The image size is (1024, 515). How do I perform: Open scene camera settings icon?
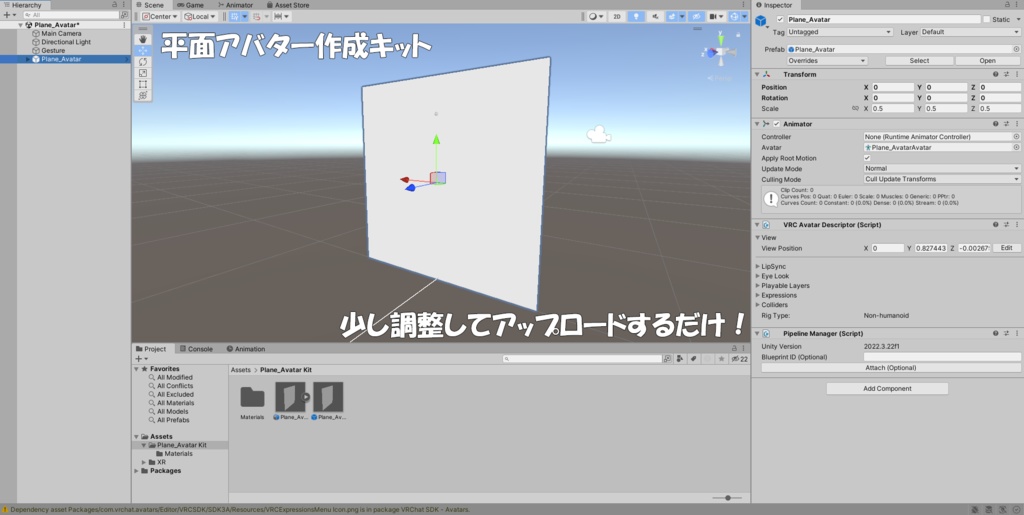pos(714,16)
